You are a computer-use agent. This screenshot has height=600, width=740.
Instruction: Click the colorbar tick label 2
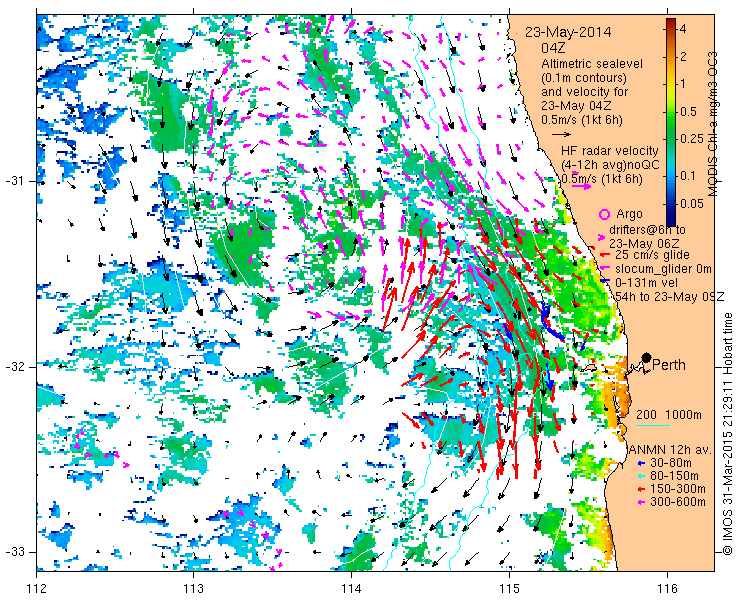683,57
